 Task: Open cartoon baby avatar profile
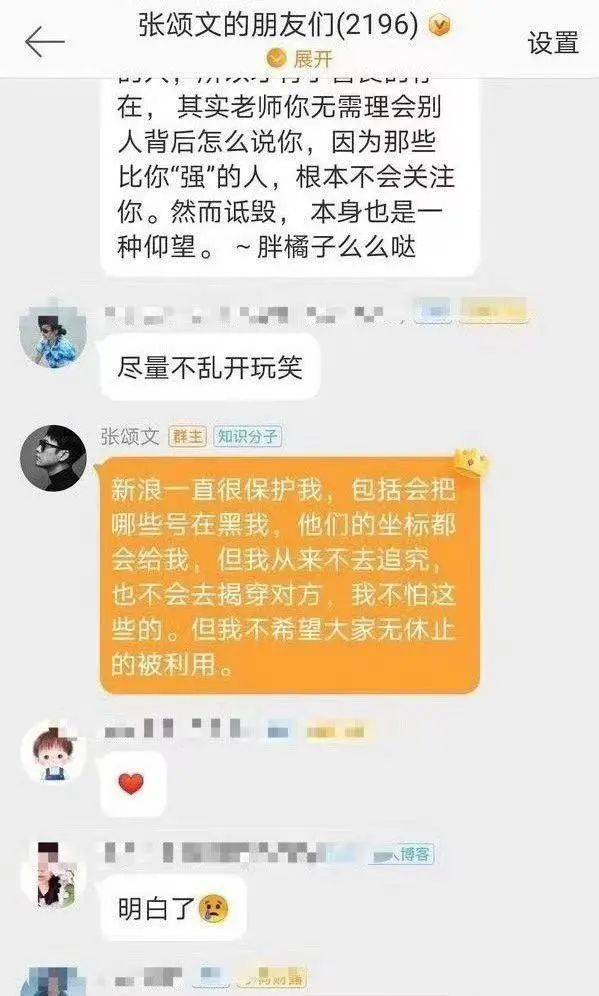click(x=53, y=753)
